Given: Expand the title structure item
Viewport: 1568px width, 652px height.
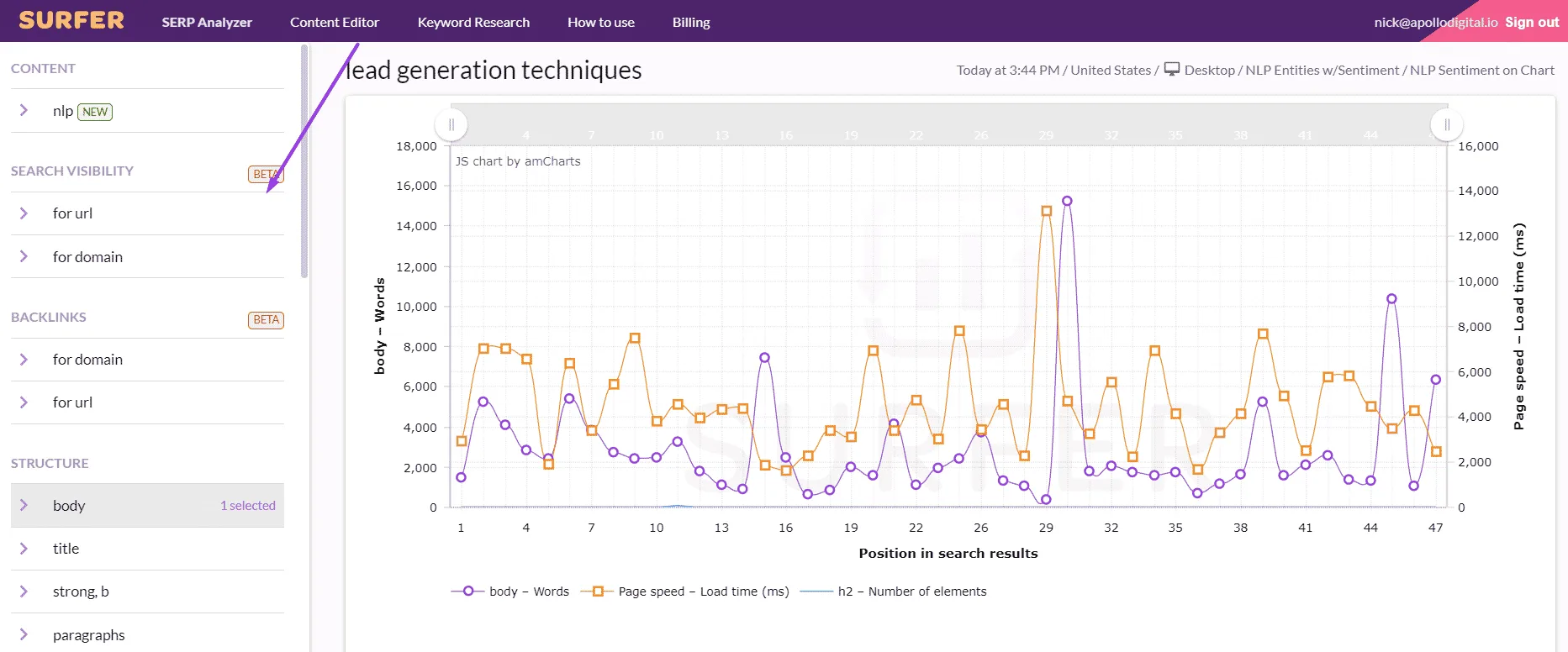Looking at the screenshot, I should [x=147, y=549].
